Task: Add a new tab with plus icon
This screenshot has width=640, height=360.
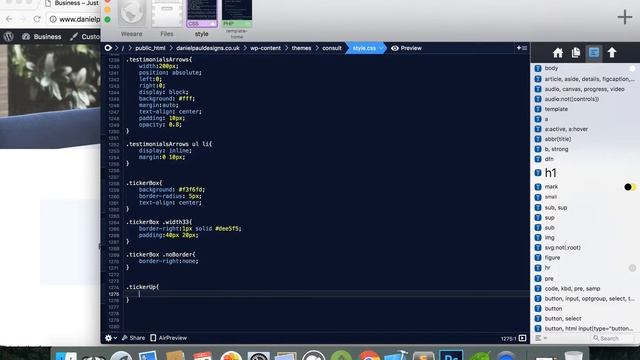Action: tap(624, 17)
